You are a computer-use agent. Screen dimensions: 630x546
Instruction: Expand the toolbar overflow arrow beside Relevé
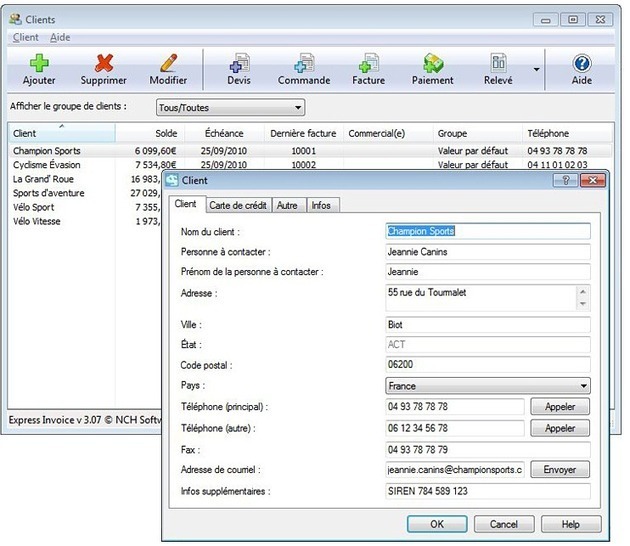point(537,70)
